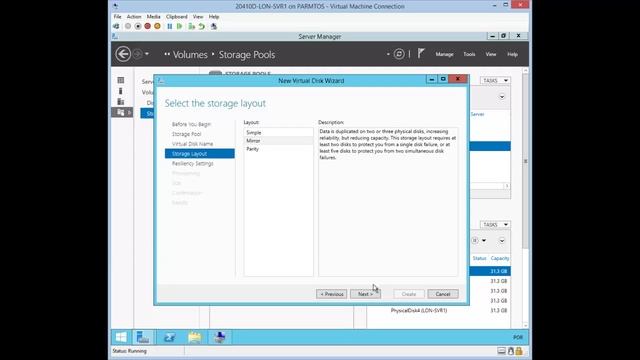Click the VM Start toolbar icon
640x360 pixels.
(x=128, y=27)
